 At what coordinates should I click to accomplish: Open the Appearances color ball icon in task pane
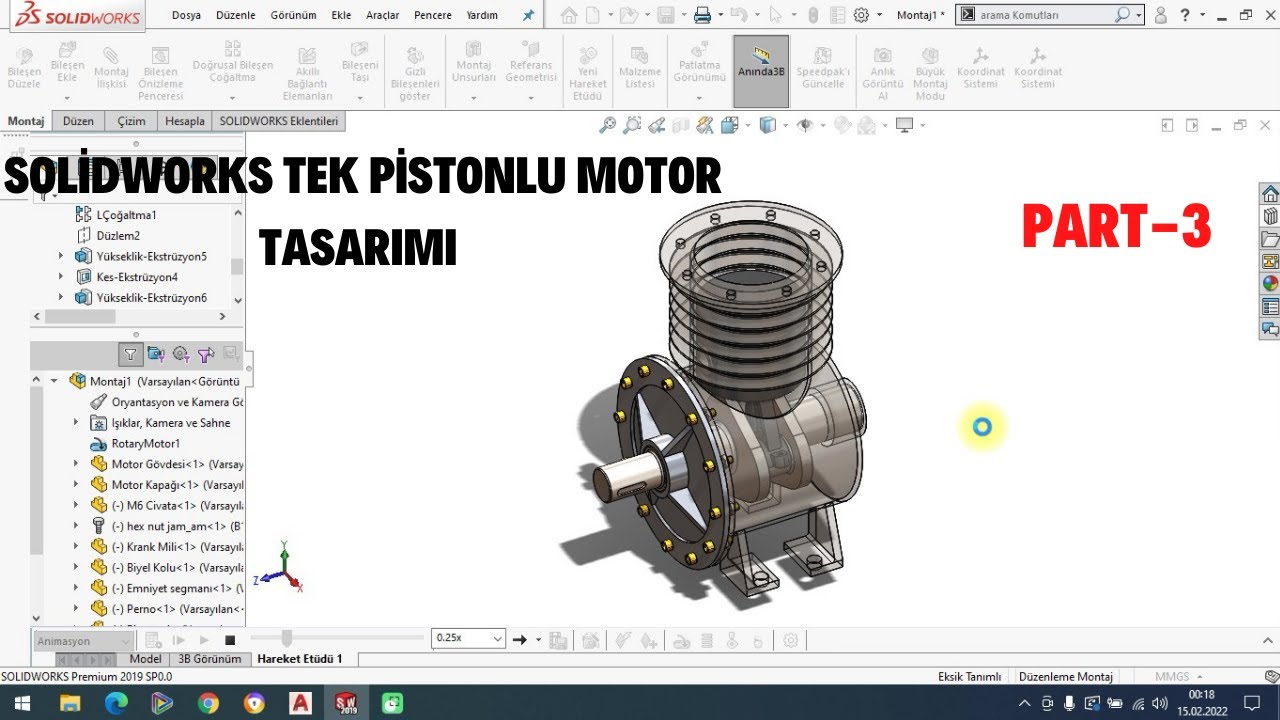pos(1270,283)
